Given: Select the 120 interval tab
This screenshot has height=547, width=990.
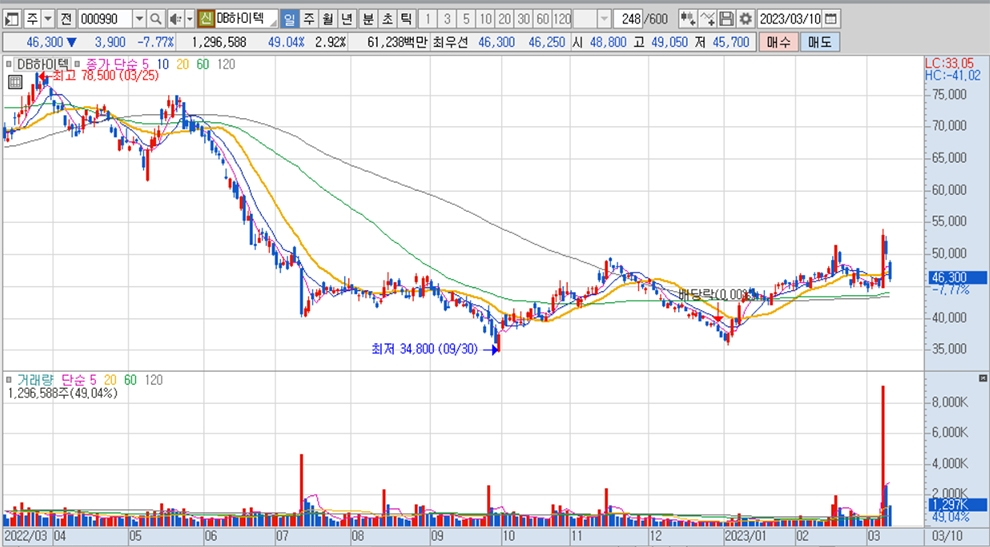Looking at the screenshot, I should click(562, 19).
